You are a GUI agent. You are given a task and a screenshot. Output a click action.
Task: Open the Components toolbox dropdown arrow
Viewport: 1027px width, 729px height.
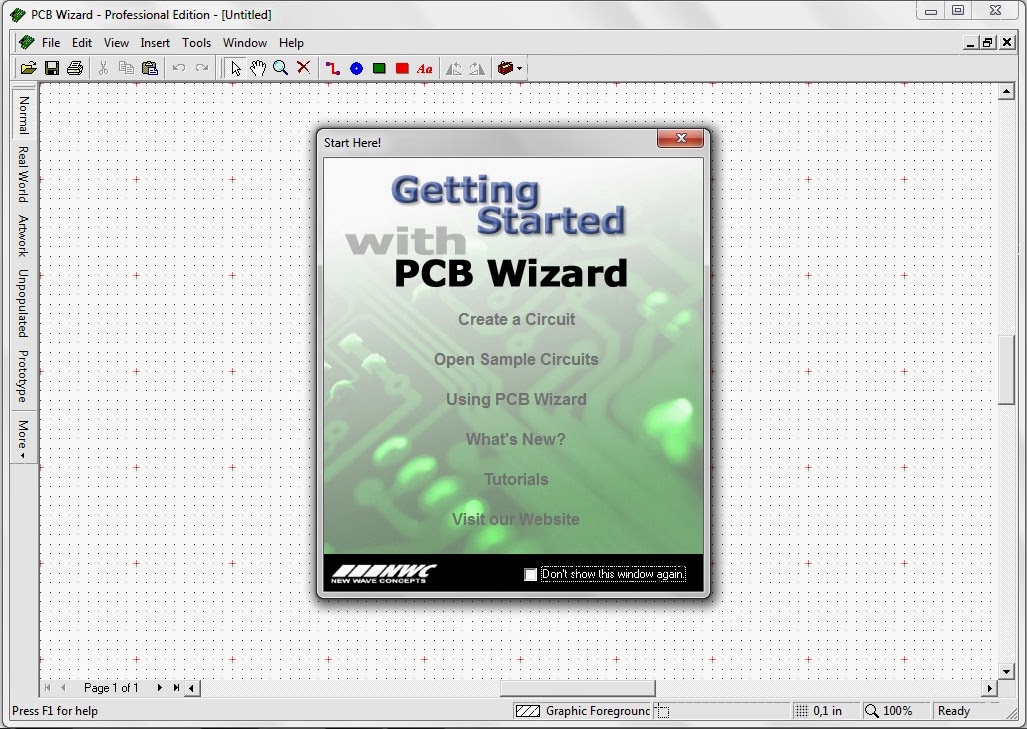click(519, 67)
